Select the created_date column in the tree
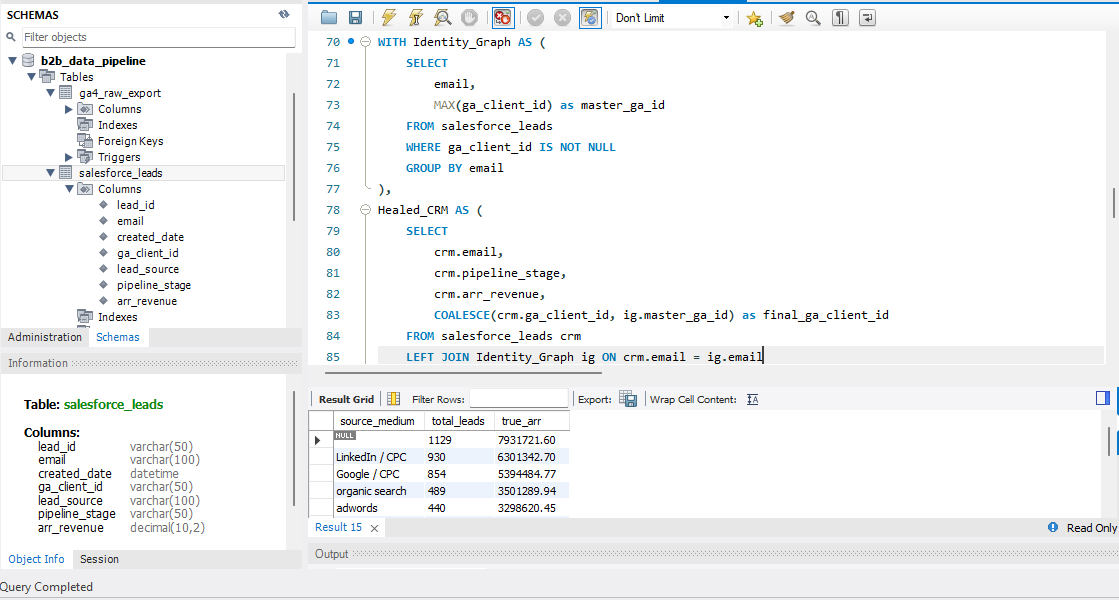The width and height of the screenshot is (1119, 600). [151, 237]
